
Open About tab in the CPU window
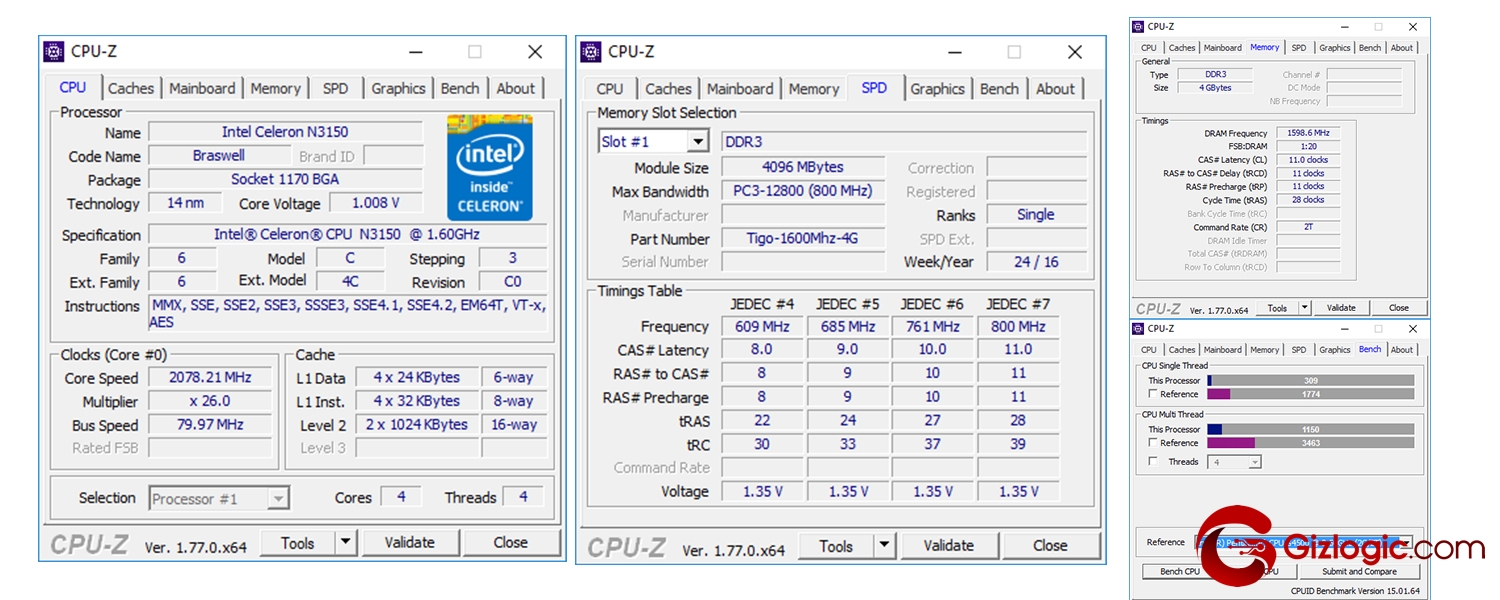516,88
